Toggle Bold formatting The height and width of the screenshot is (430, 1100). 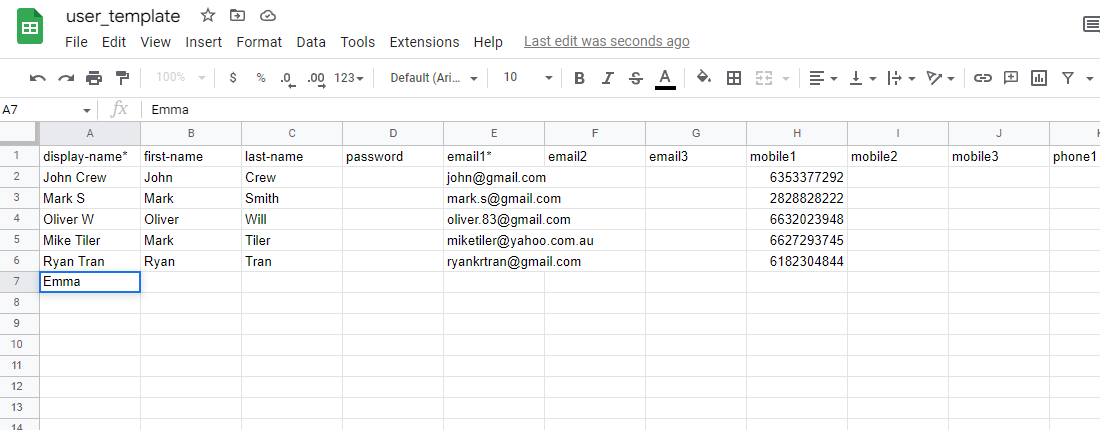(x=579, y=78)
